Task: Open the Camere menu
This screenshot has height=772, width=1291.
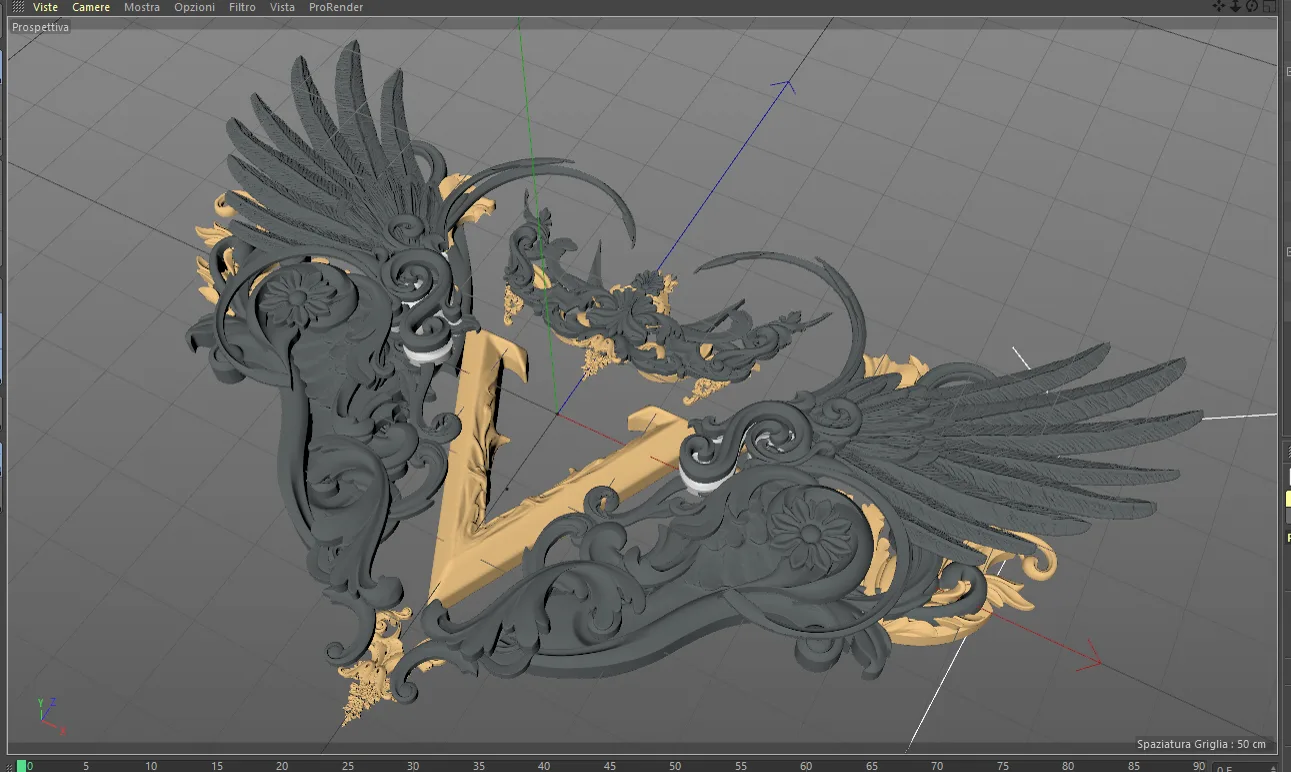Action: click(91, 7)
